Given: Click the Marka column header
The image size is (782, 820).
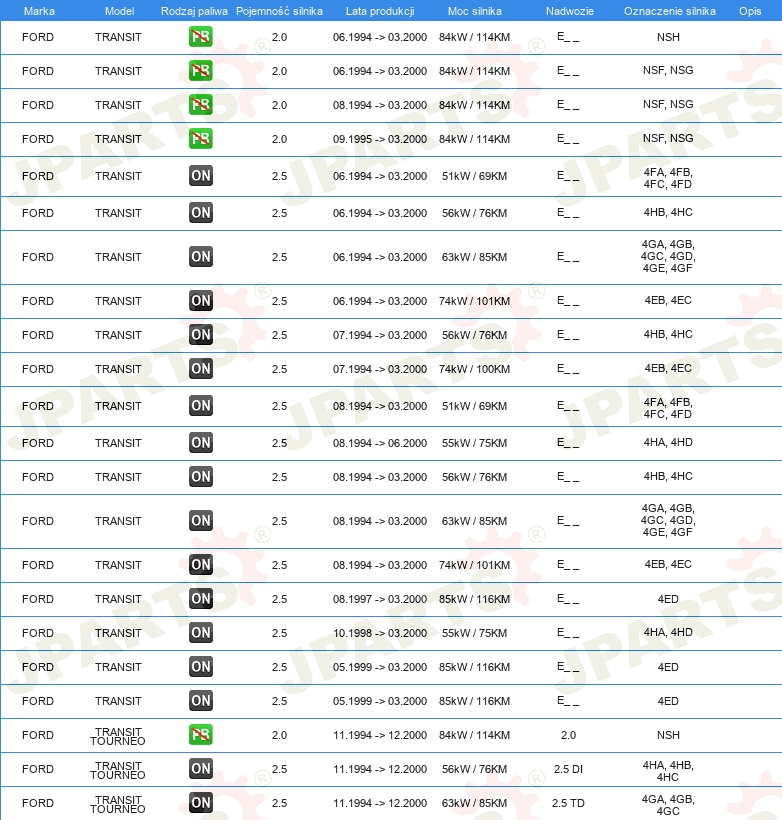Looking at the screenshot, I should pyautogui.click(x=39, y=11).
